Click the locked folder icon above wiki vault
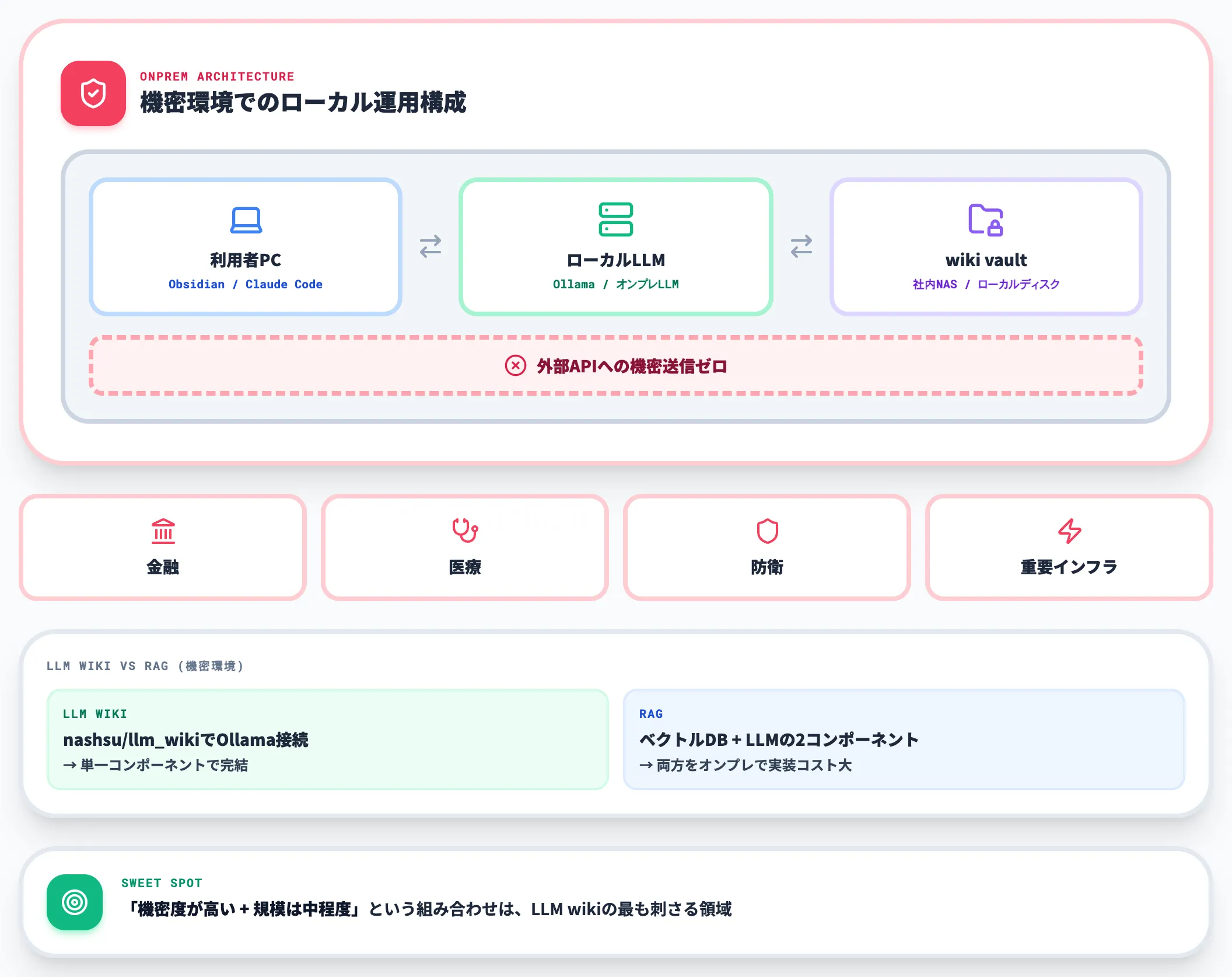Viewport: 1232px width, 977px height. click(x=986, y=219)
